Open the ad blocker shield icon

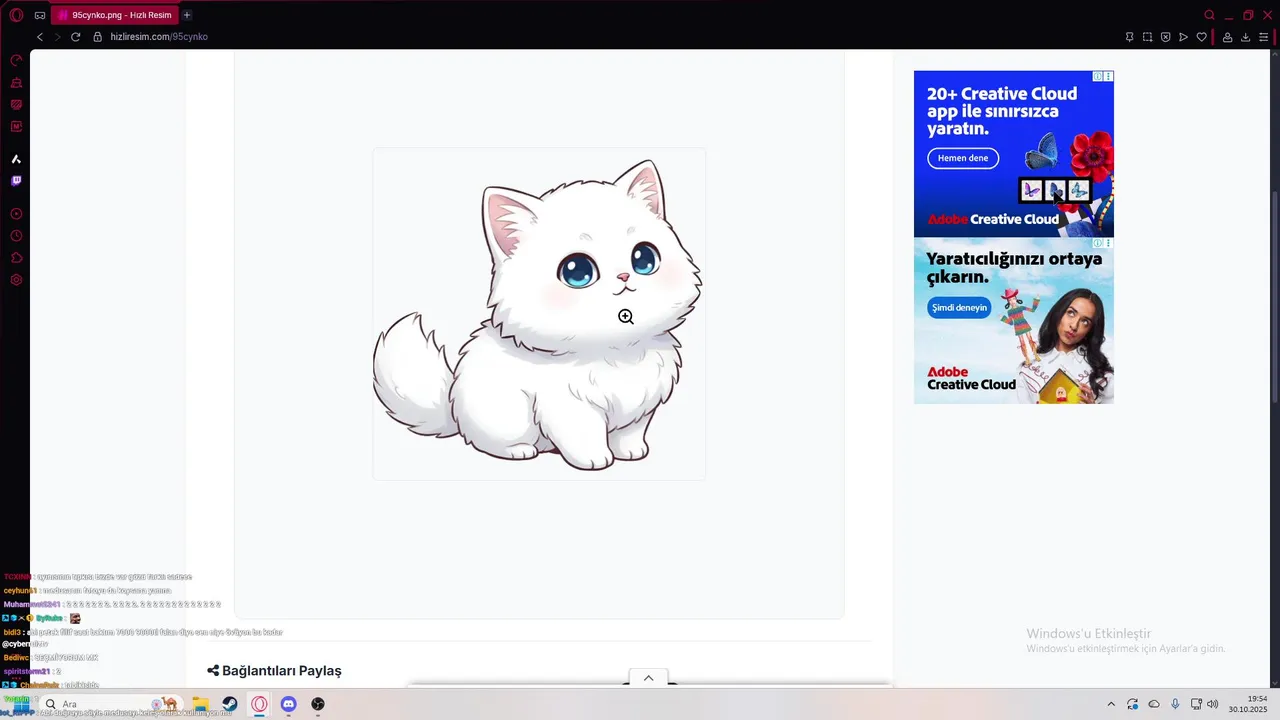click(x=1165, y=37)
